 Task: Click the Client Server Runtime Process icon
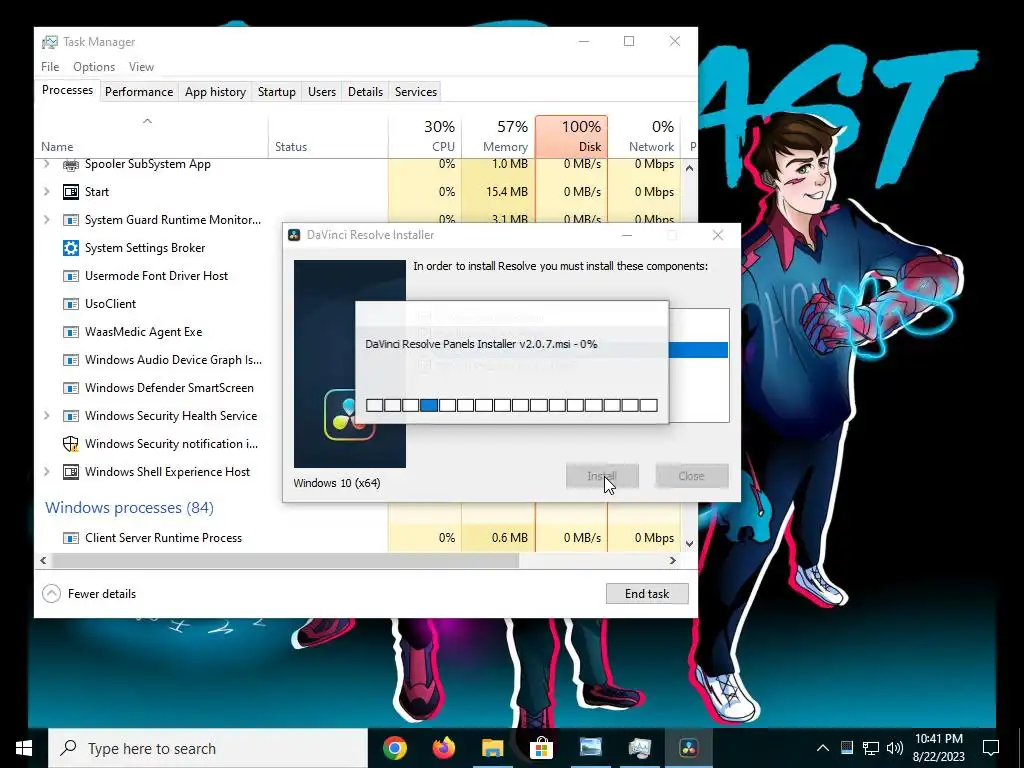71,538
